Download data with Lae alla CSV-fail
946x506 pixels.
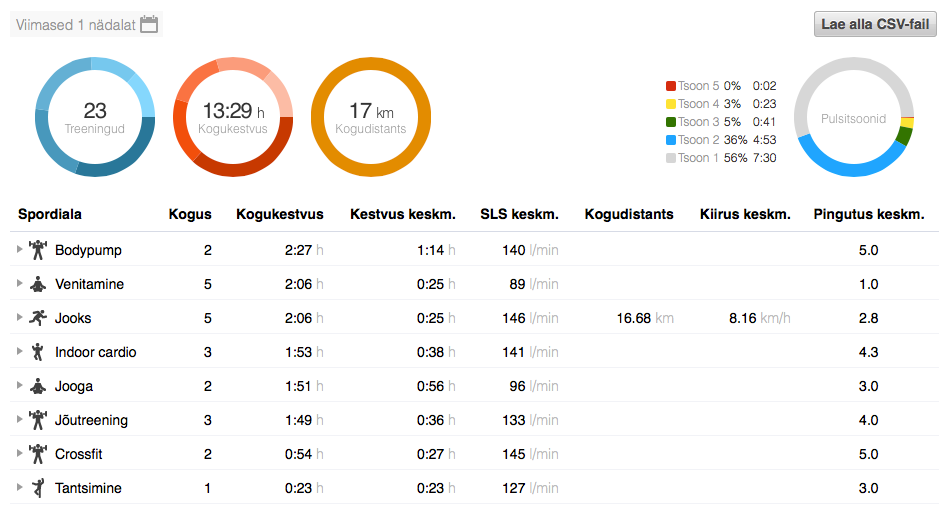[875, 25]
